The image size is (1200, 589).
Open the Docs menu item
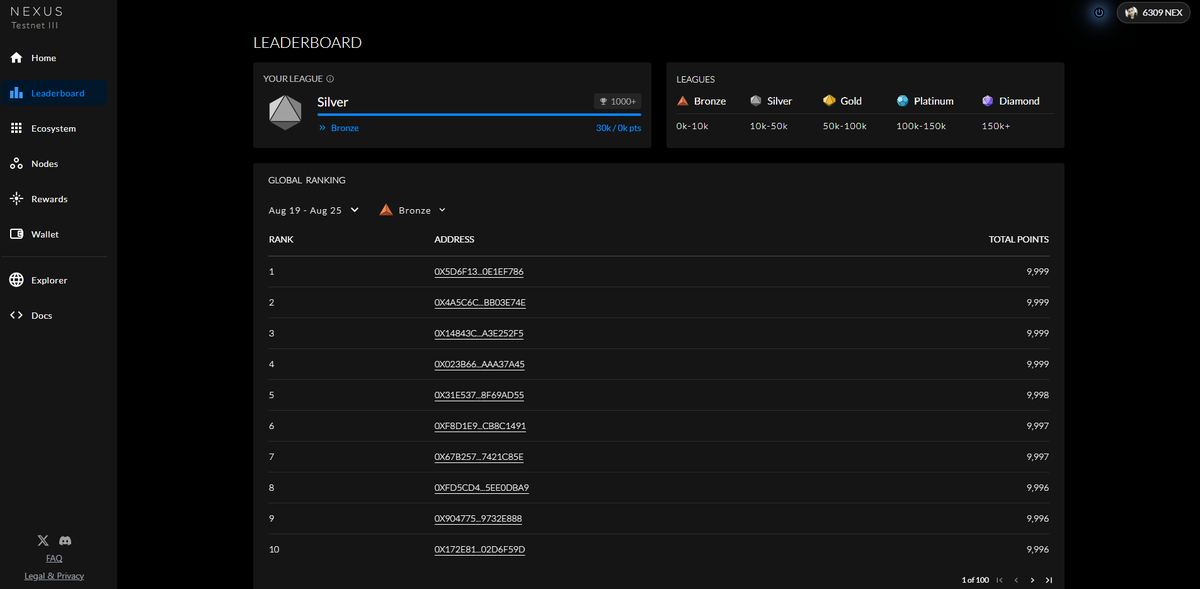tap(54, 315)
